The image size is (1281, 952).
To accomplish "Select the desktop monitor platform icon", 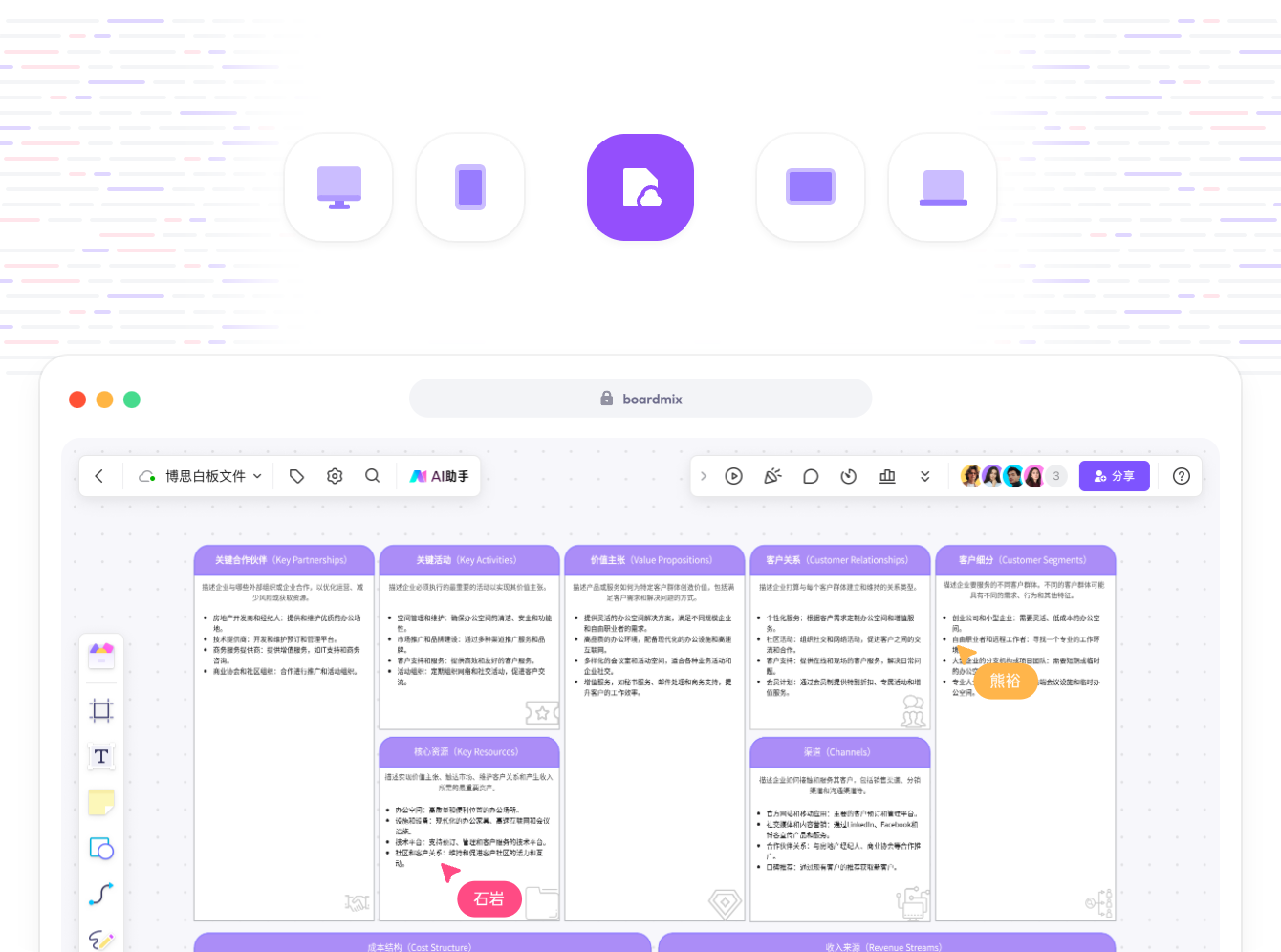I will (338, 187).
